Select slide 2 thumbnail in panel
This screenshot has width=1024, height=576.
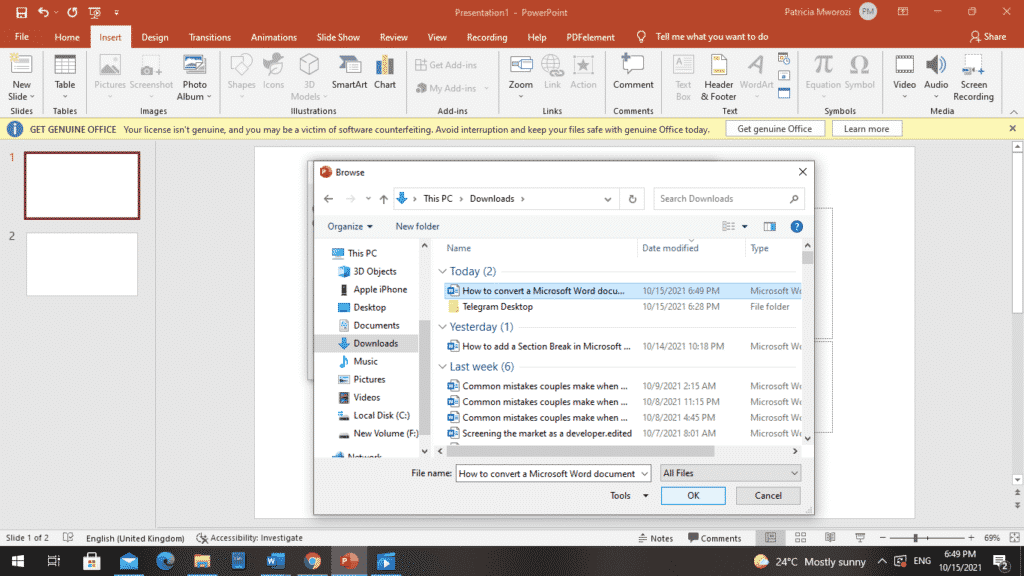coord(82,264)
